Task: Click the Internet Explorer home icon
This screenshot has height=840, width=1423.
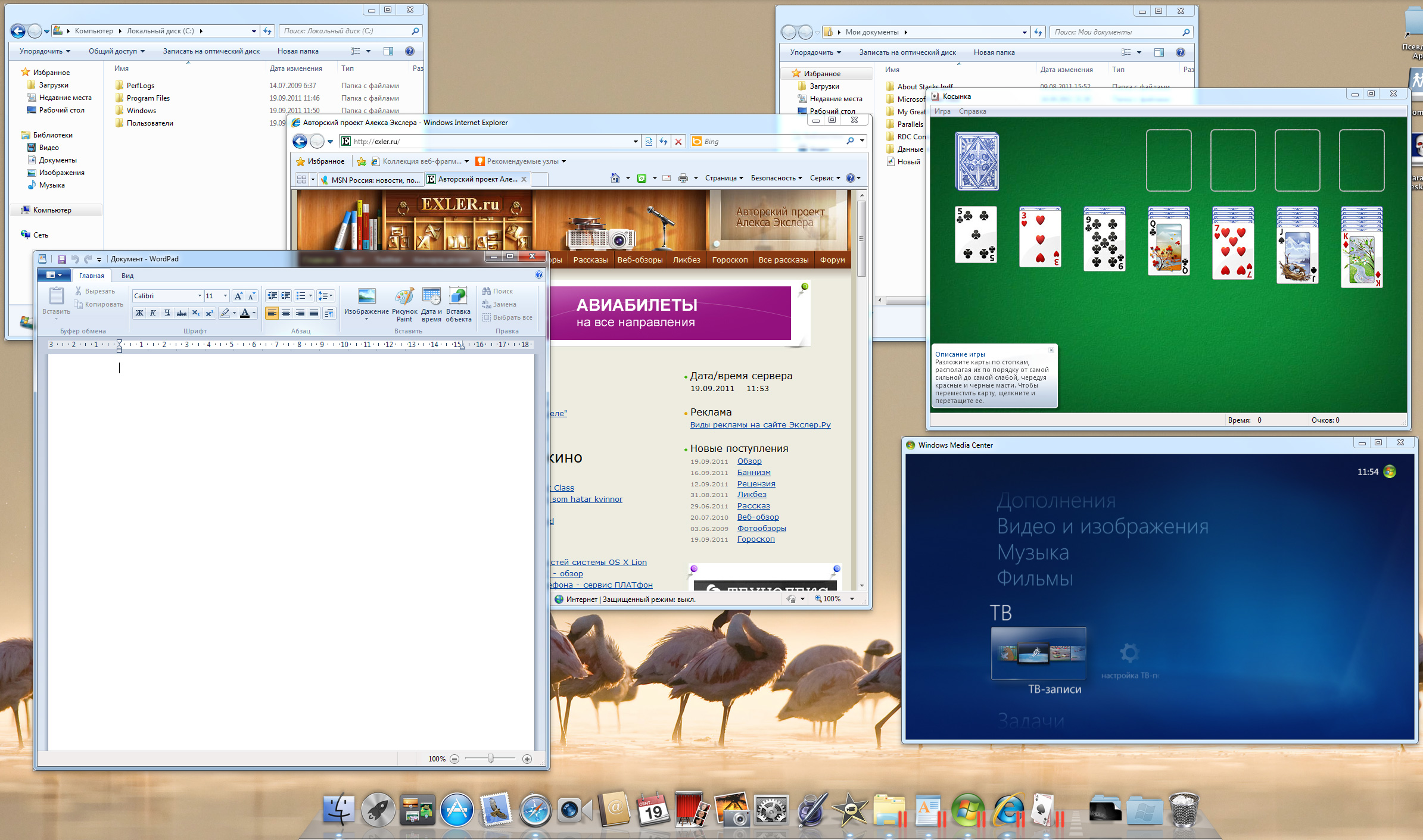Action: [x=615, y=178]
